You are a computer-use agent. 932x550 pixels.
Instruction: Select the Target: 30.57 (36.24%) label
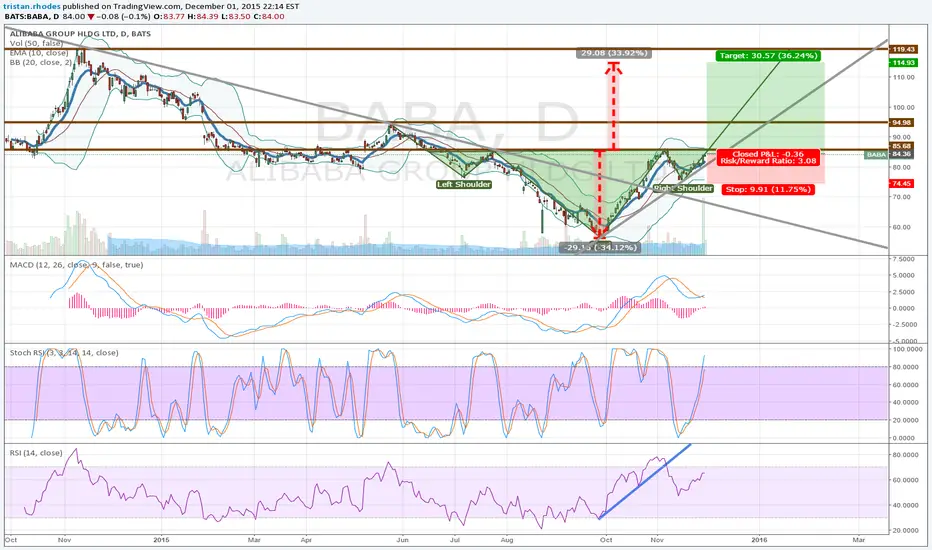click(x=769, y=56)
